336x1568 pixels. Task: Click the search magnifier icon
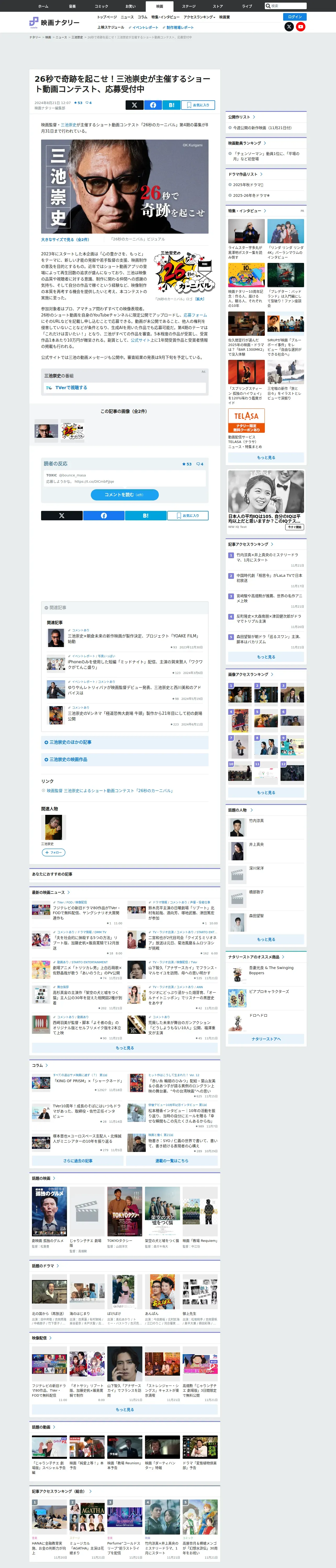pos(268,5)
